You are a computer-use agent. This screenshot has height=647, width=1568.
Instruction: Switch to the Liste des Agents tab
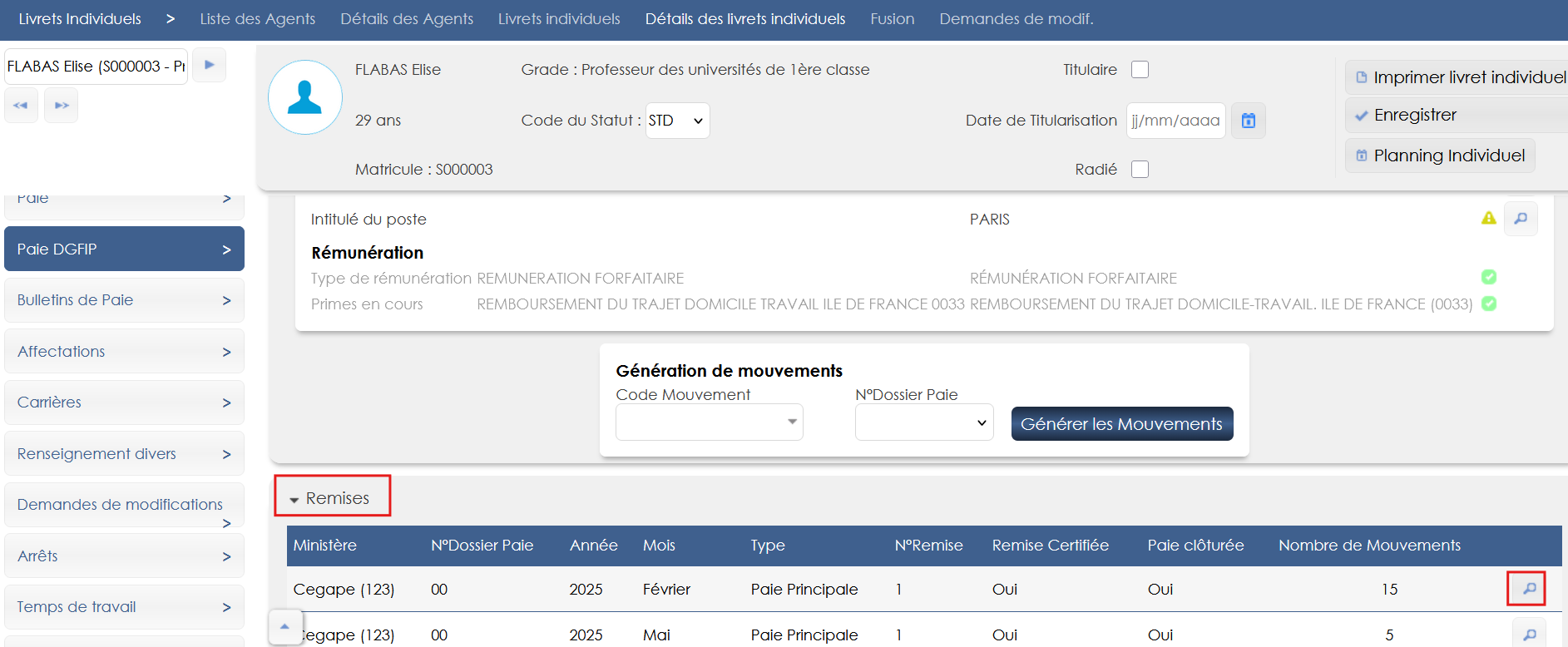pos(257,19)
